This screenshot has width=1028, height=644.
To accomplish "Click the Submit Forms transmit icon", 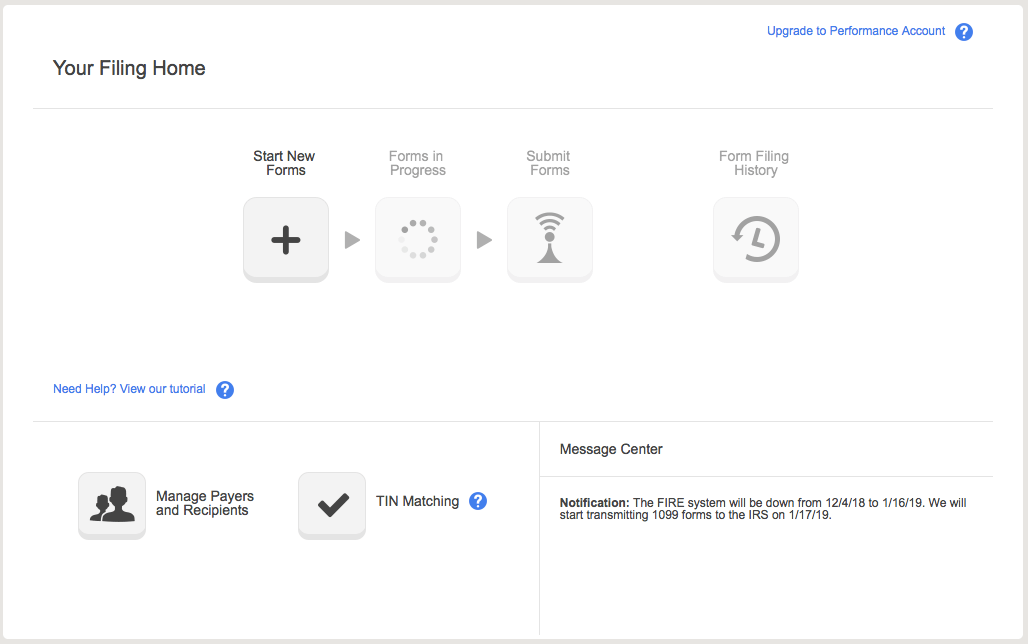I will point(550,239).
